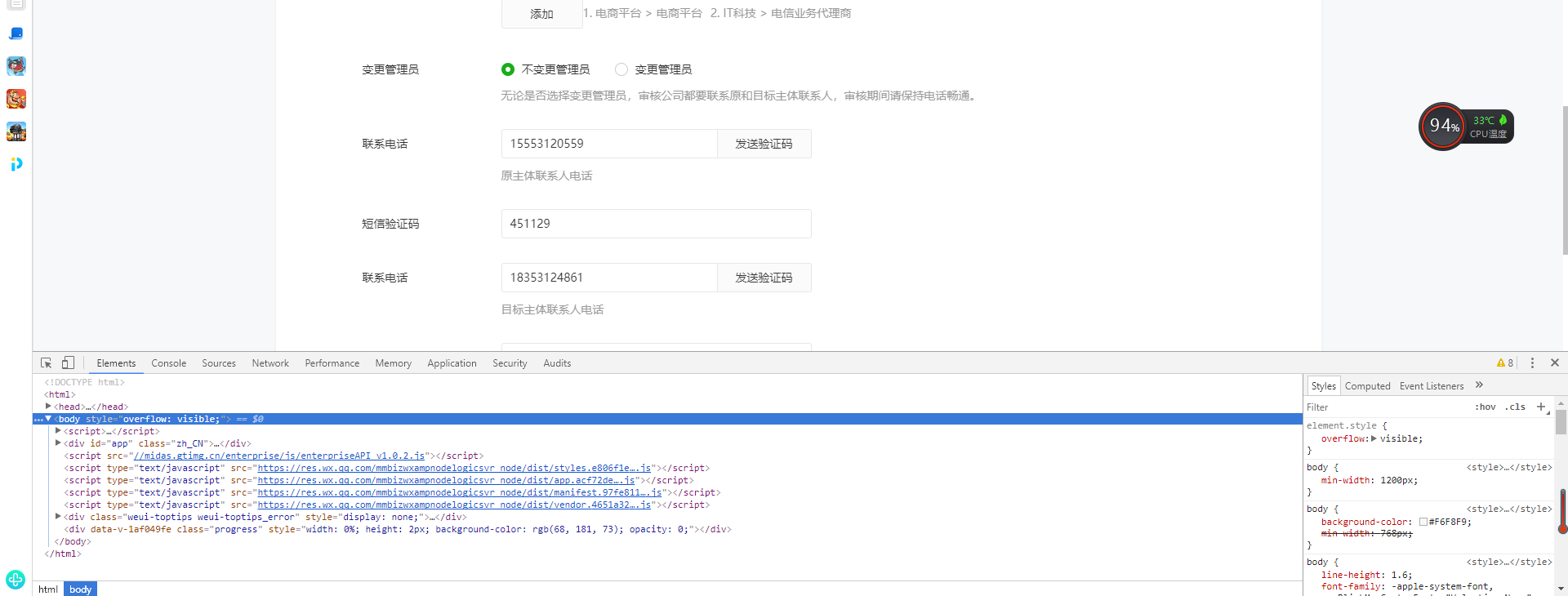The width and height of the screenshot is (1568, 596).
Task: Expand the div id="app" node
Action: [58, 443]
